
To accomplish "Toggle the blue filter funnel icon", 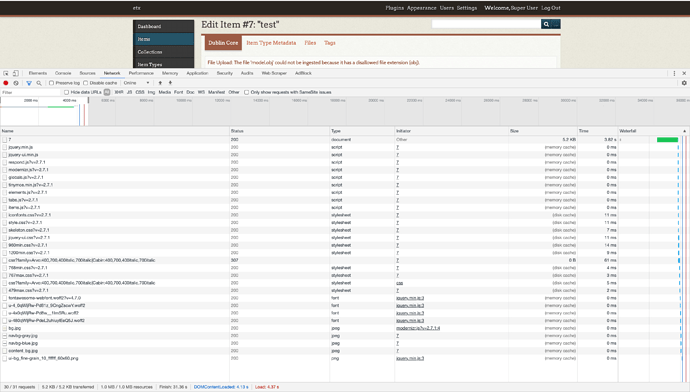I will click(x=29, y=83).
